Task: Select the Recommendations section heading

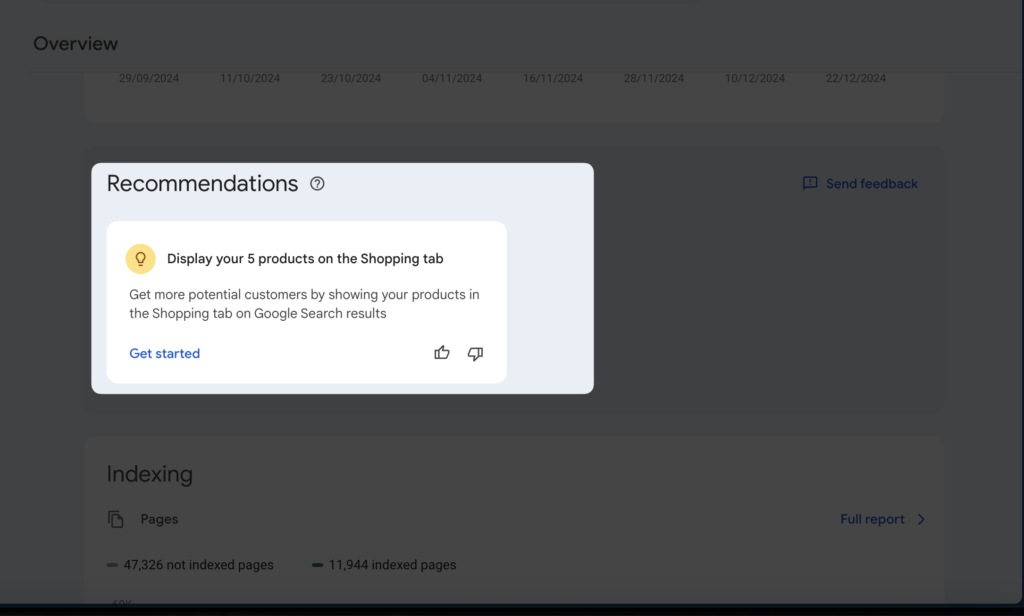Action: [x=202, y=184]
